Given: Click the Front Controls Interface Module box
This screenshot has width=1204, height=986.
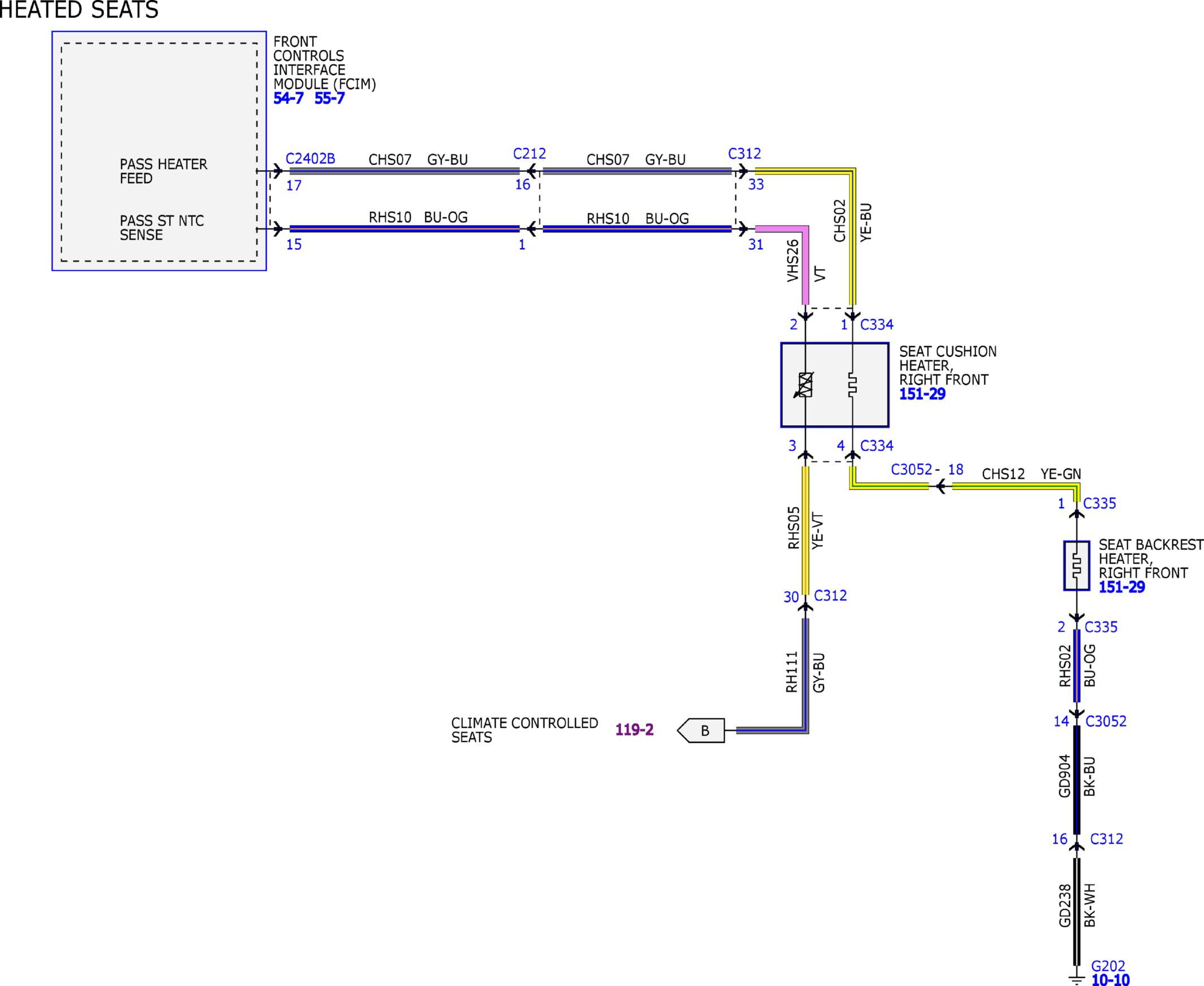Looking at the screenshot, I should tap(159, 151).
